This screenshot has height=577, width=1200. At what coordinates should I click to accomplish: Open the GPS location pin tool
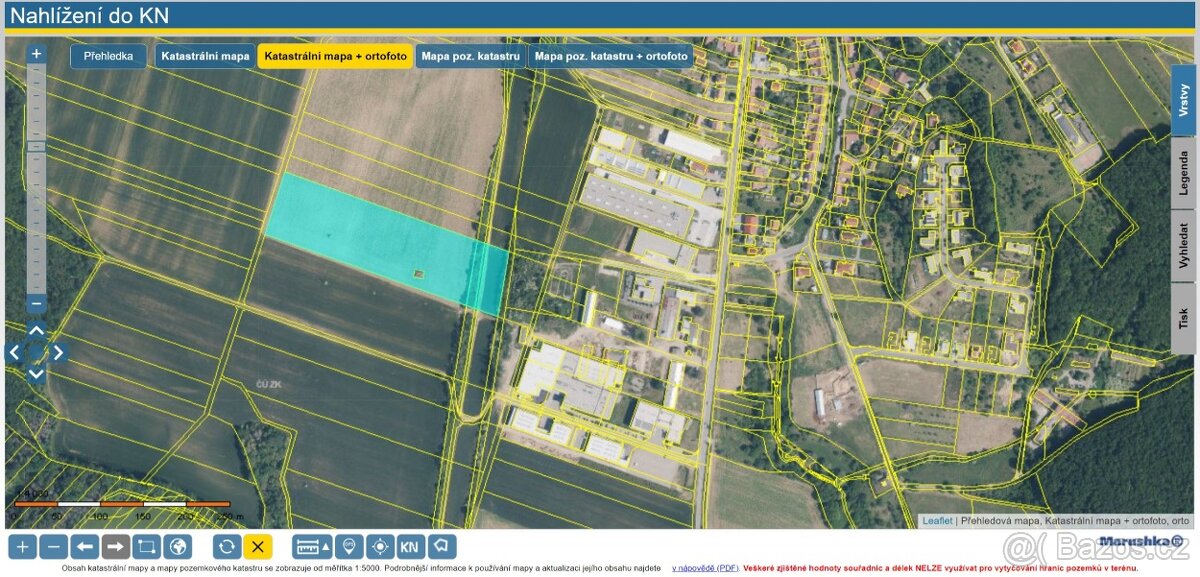[348, 546]
